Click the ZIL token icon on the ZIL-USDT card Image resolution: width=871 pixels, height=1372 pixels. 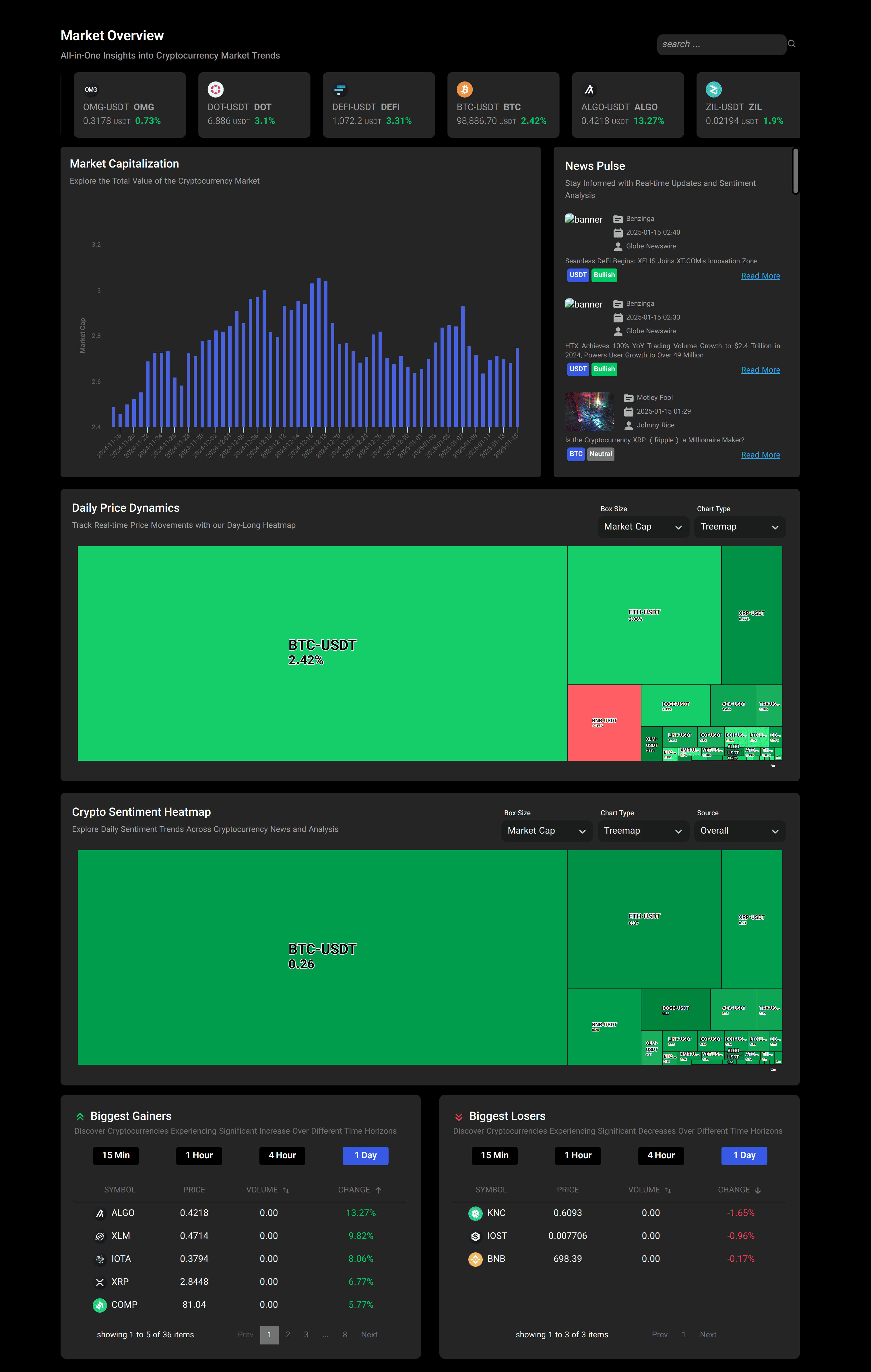click(714, 89)
